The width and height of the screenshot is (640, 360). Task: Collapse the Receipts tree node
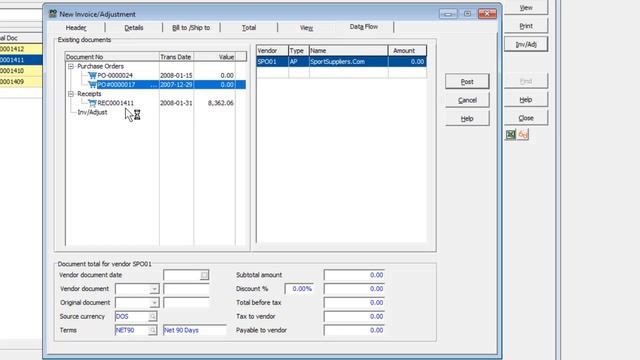(x=71, y=94)
